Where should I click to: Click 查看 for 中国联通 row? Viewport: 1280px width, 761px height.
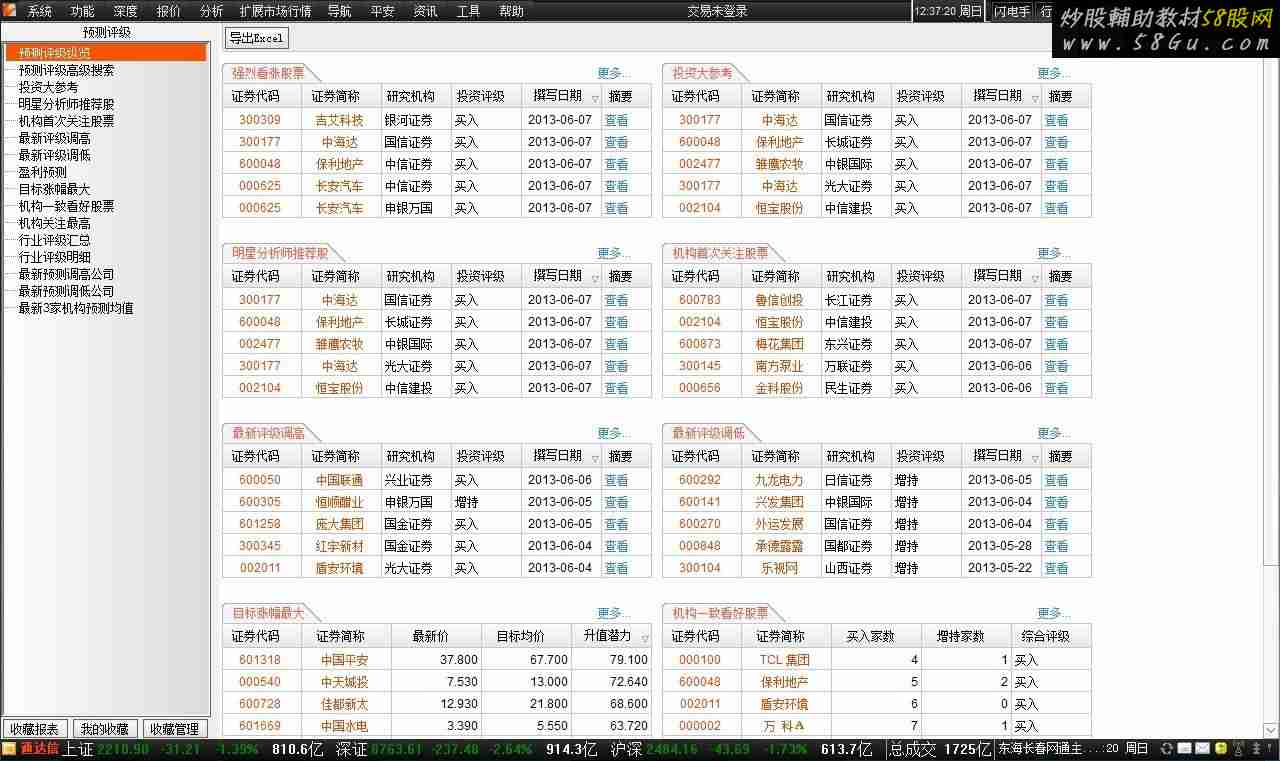tap(616, 480)
